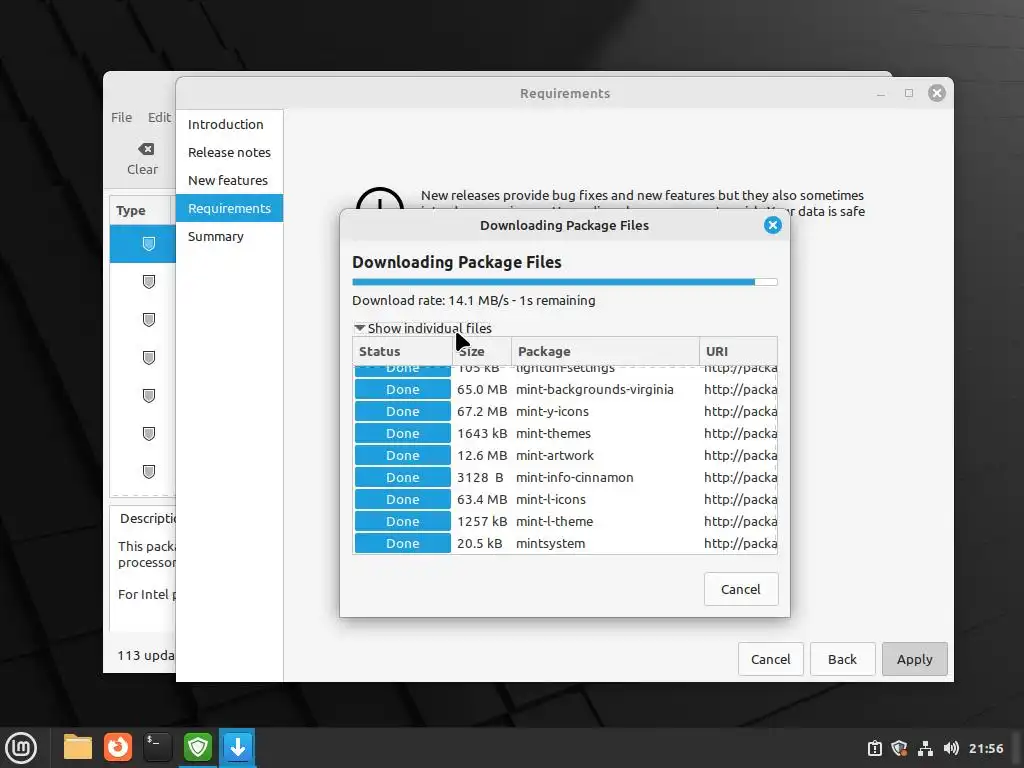
Task: Open Update Manager shield icon in taskbar
Action: [x=198, y=747]
